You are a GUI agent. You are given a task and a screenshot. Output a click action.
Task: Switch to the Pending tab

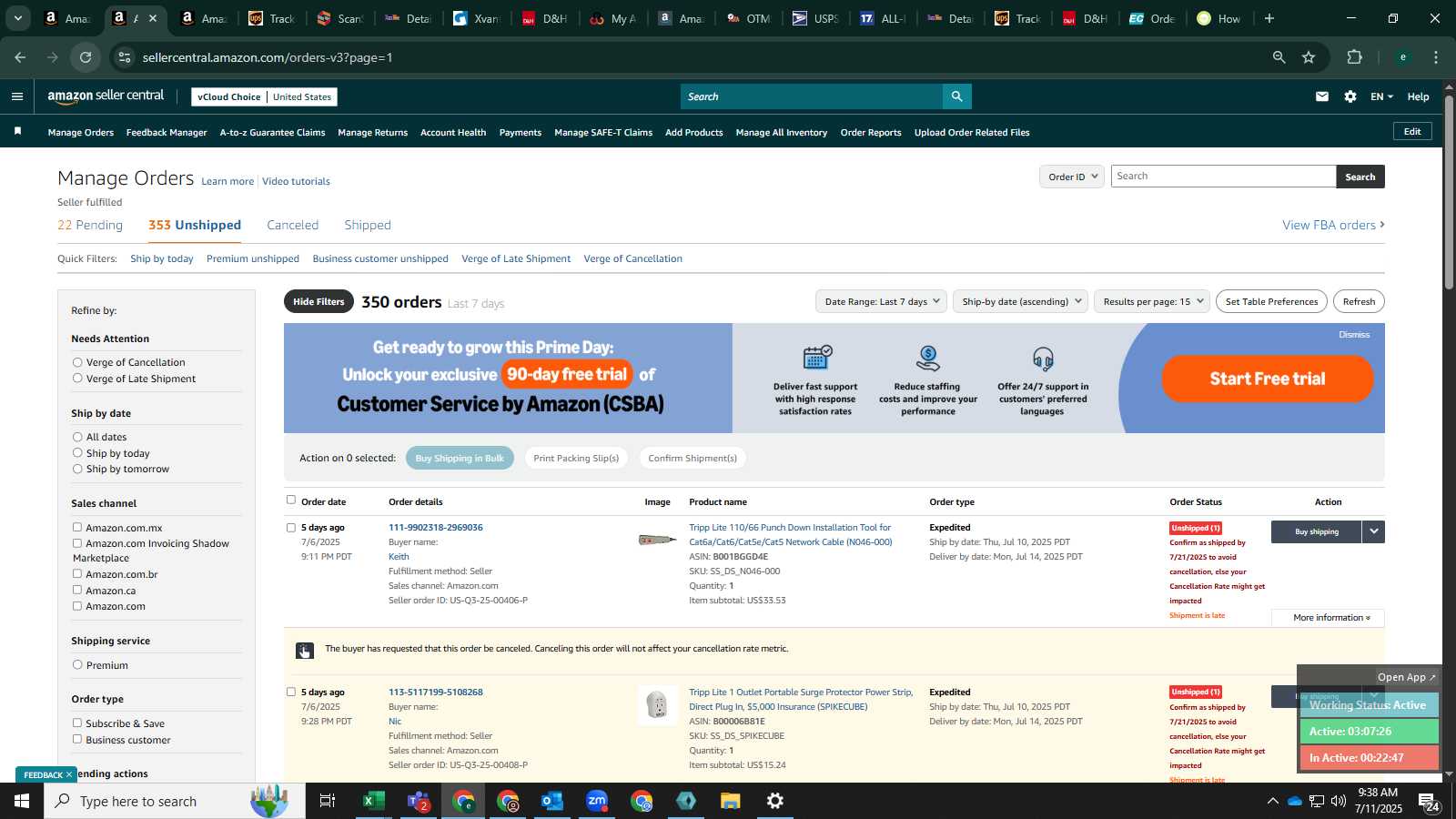click(90, 225)
